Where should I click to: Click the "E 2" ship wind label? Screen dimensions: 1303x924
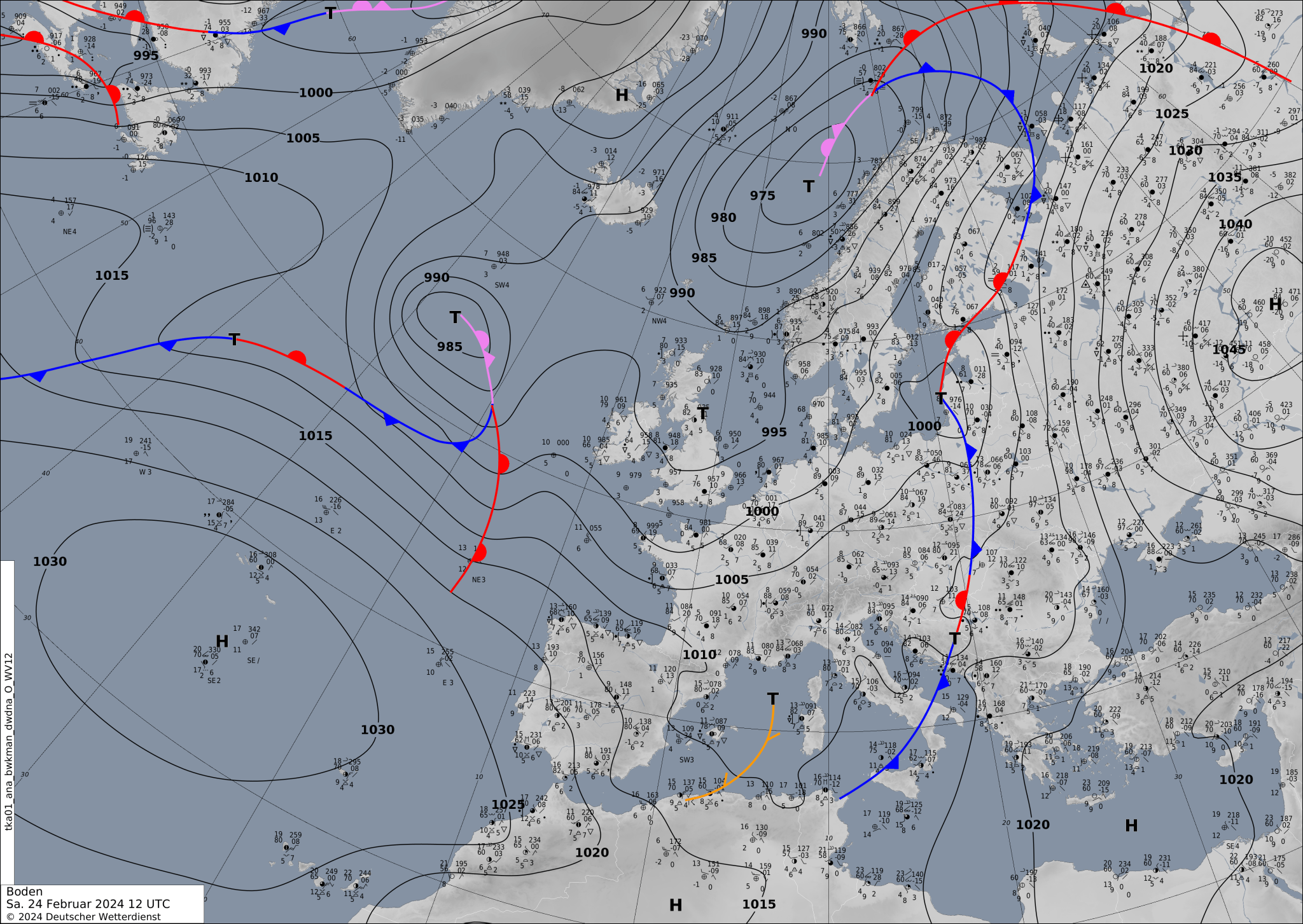point(336,531)
